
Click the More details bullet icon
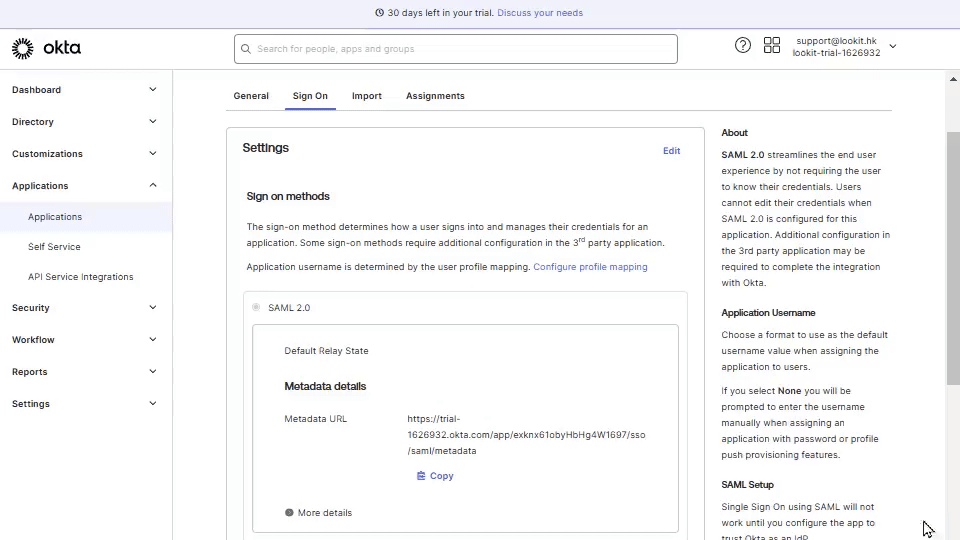(289, 513)
